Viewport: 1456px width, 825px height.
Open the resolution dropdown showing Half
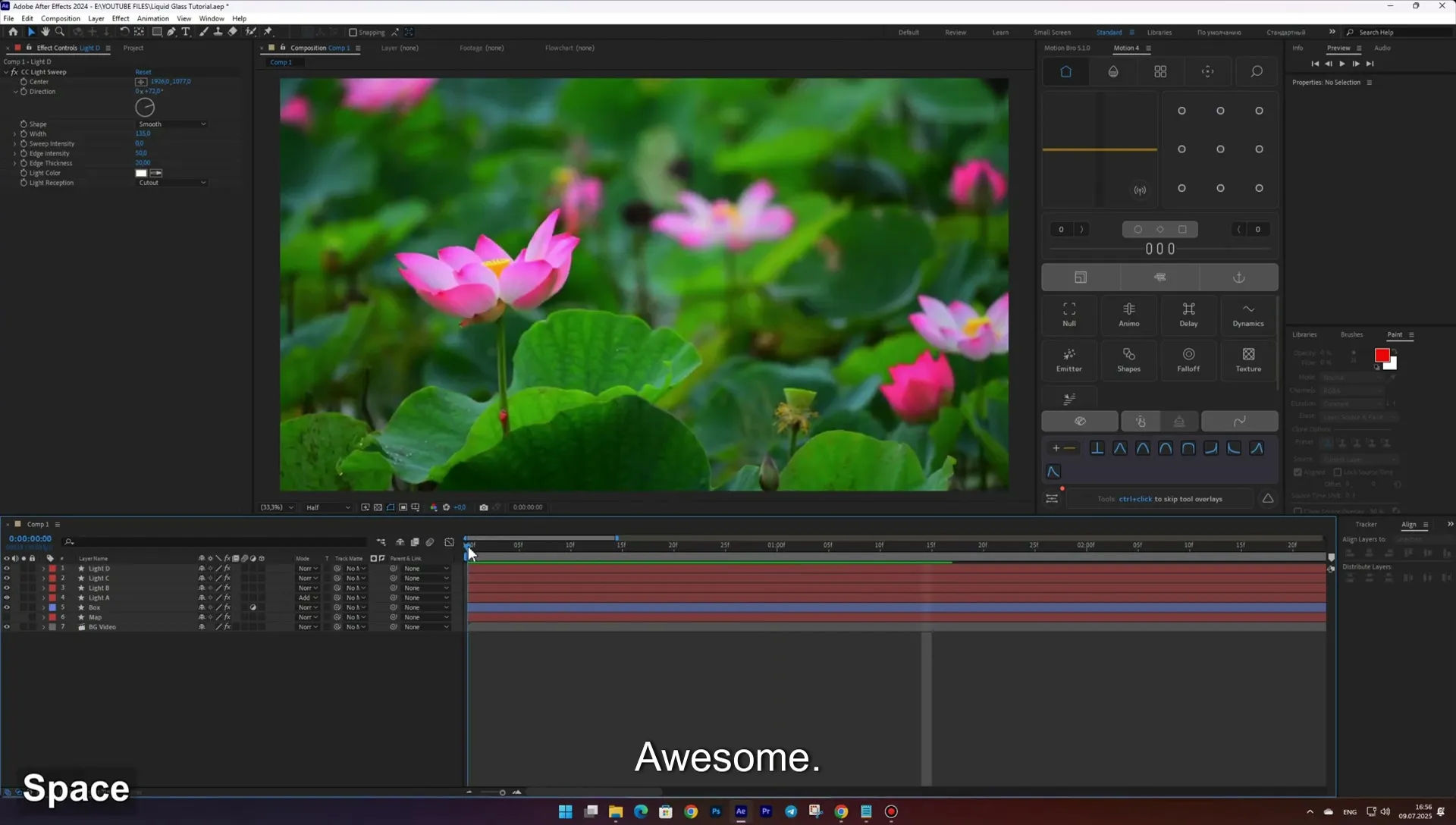click(x=328, y=507)
